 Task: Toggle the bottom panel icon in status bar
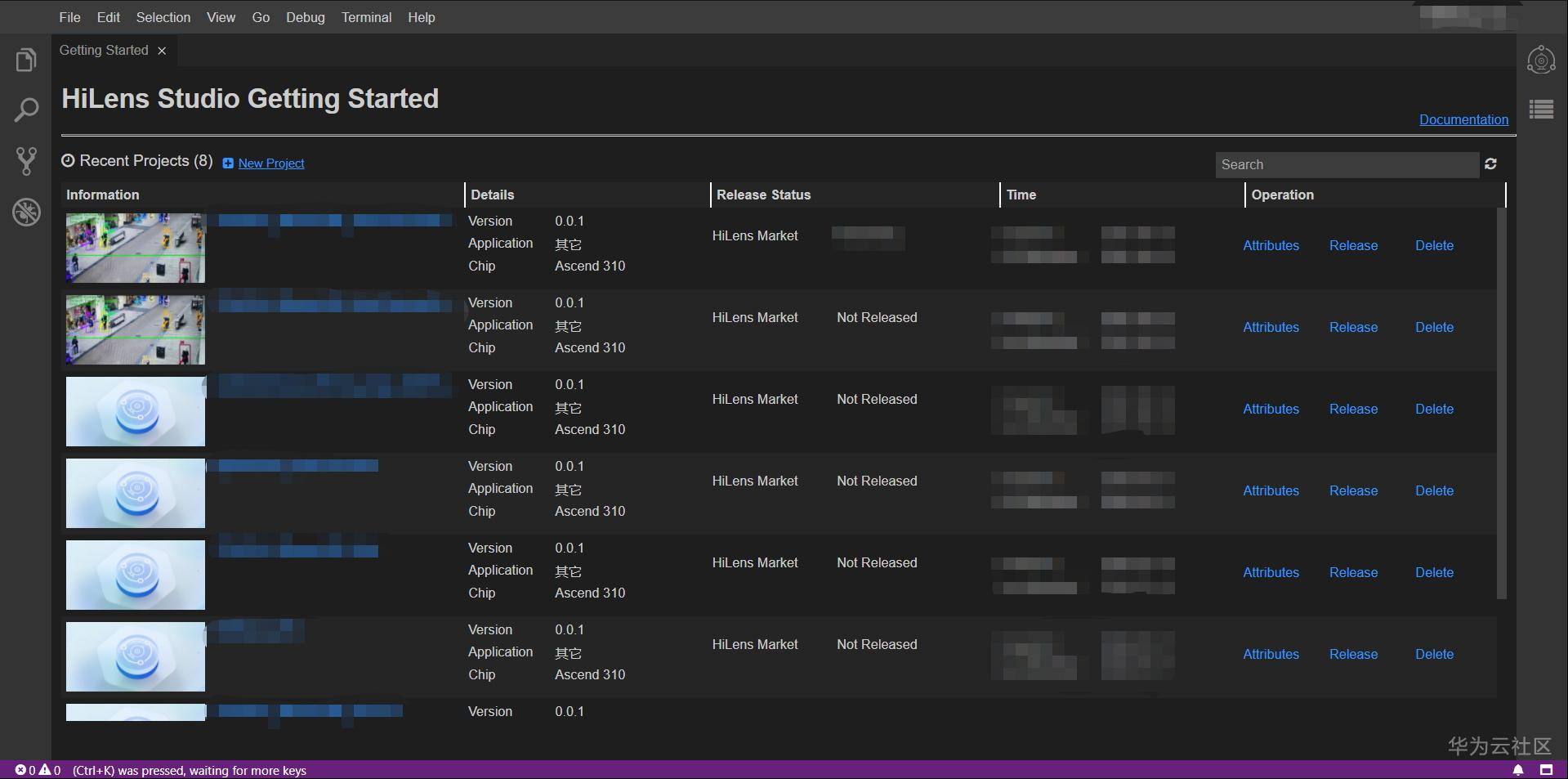pos(1546,770)
